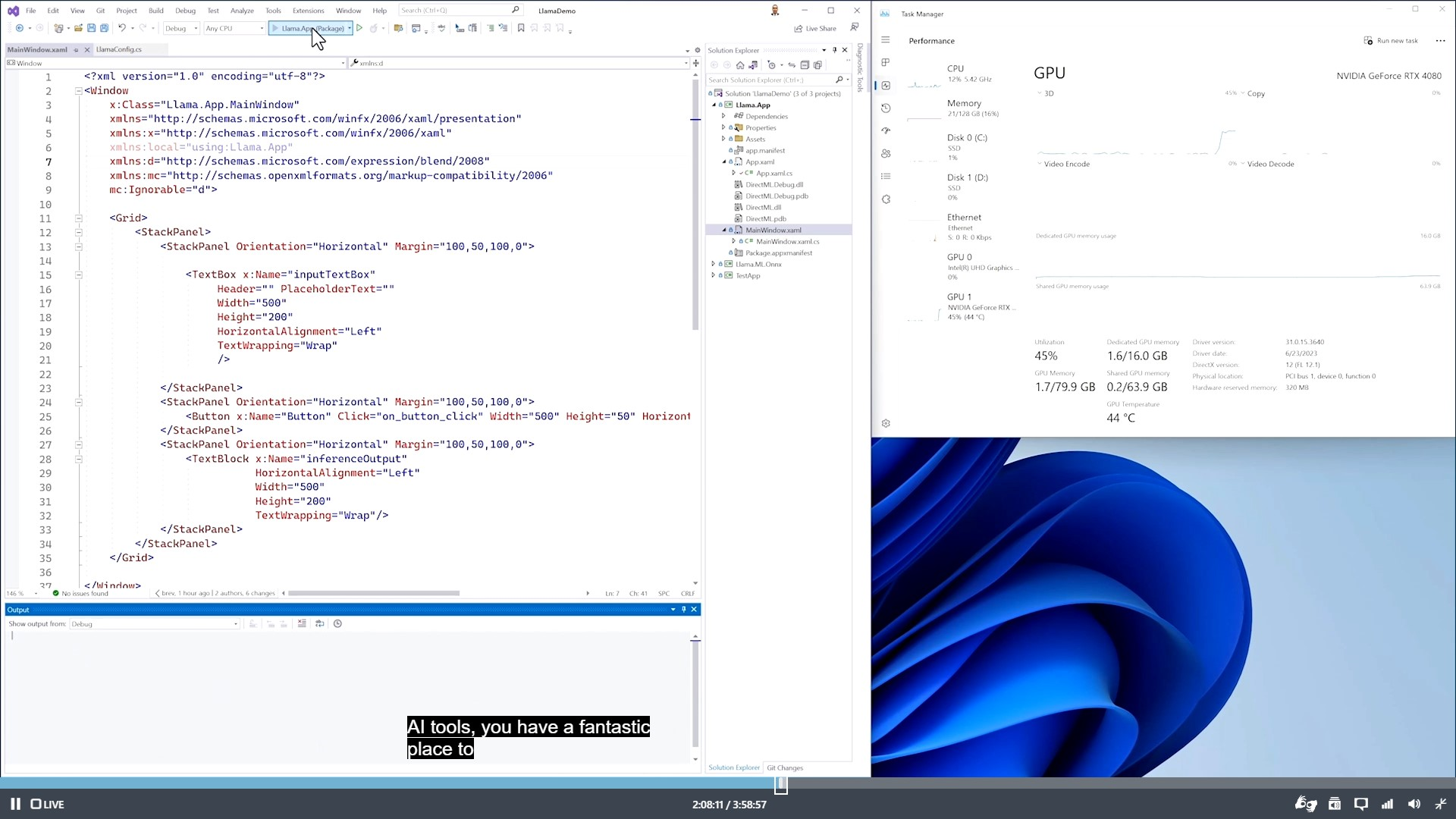The image size is (1456, 819).
Task: Open startup target dropdown arrow beside Llama.App
Action: coord(350,28)
